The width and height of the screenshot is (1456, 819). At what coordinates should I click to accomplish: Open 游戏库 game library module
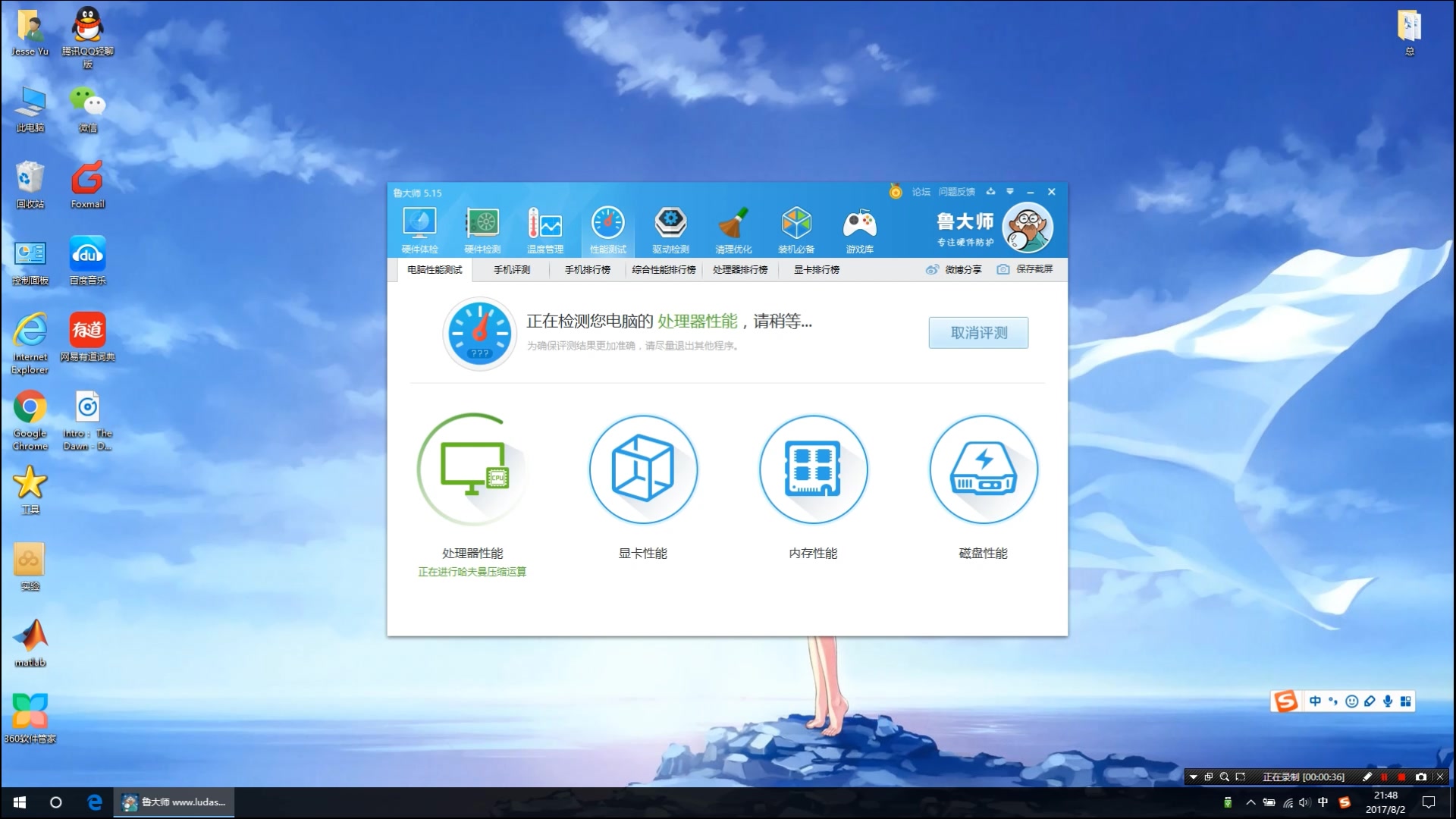[x=860, y=230]
